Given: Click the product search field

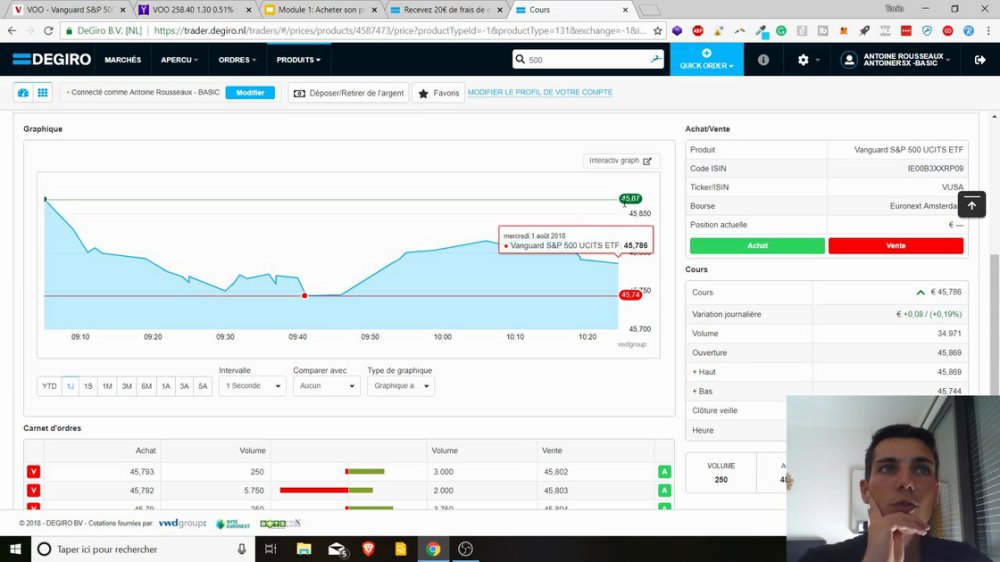Looking at the screenshot, I should [588, 59].
